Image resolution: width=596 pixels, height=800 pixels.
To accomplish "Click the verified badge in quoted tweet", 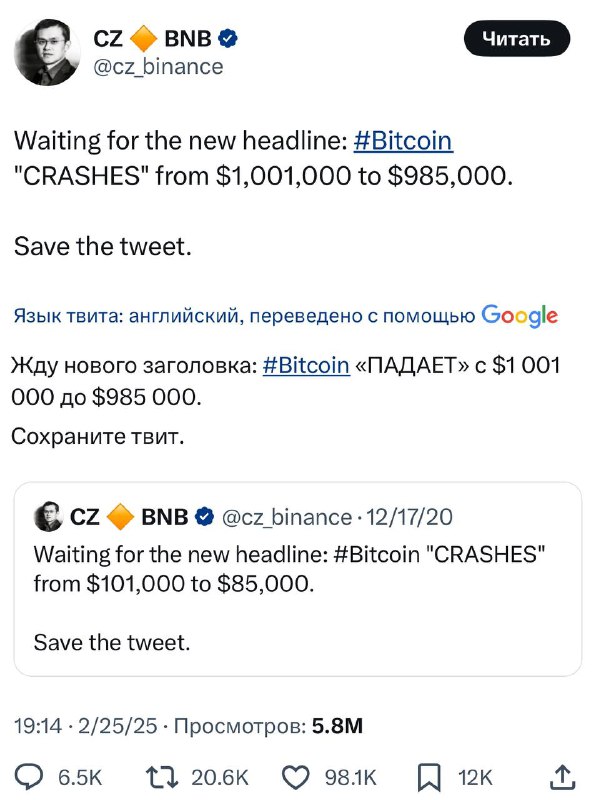I will (x=205, y=517).
